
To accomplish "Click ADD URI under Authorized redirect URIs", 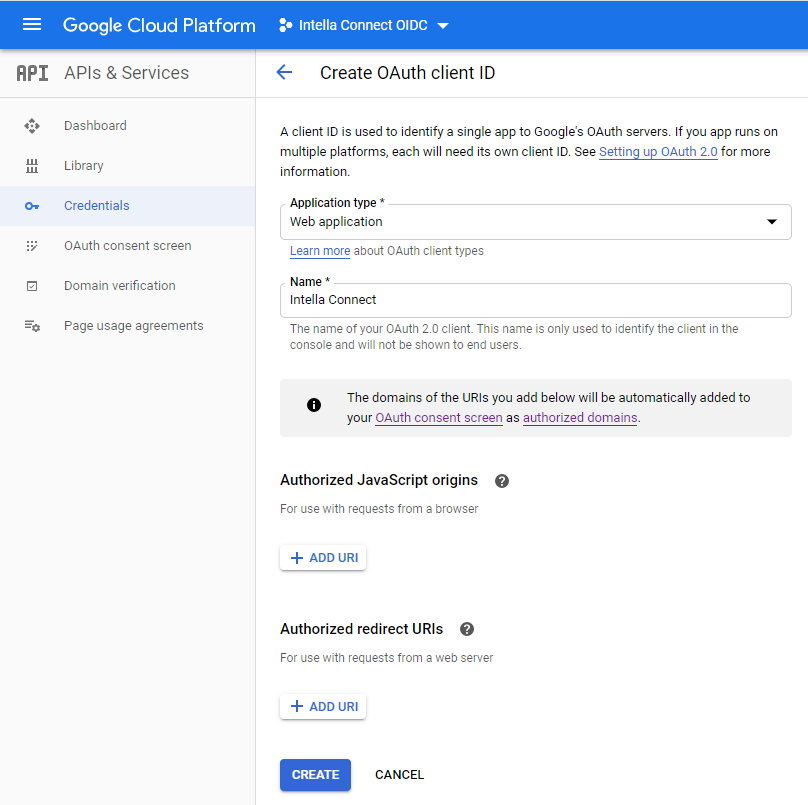I will tap(322, 705).
